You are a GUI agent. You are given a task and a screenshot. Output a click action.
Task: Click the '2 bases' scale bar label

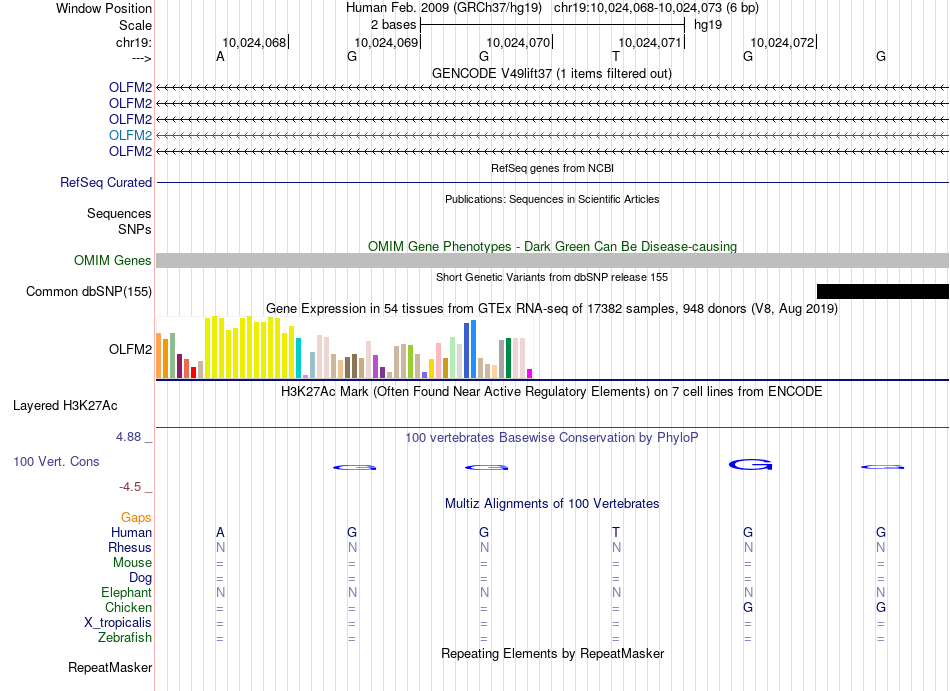point(394,25)
